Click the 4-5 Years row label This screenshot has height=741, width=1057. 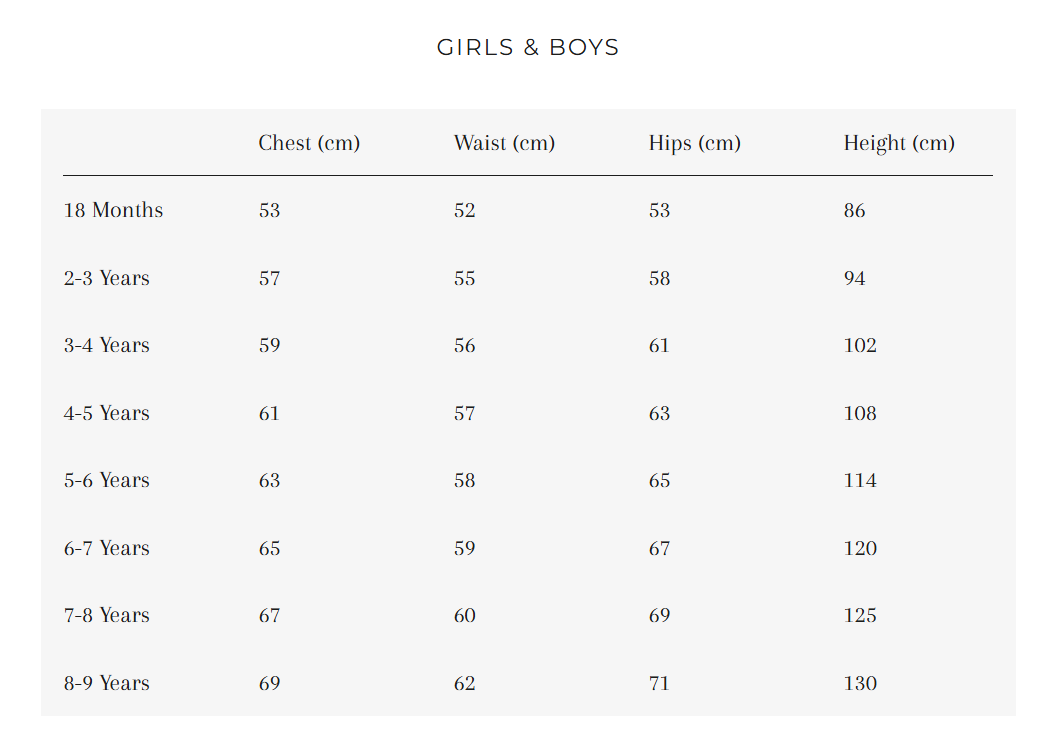click(x=107, y=413)
